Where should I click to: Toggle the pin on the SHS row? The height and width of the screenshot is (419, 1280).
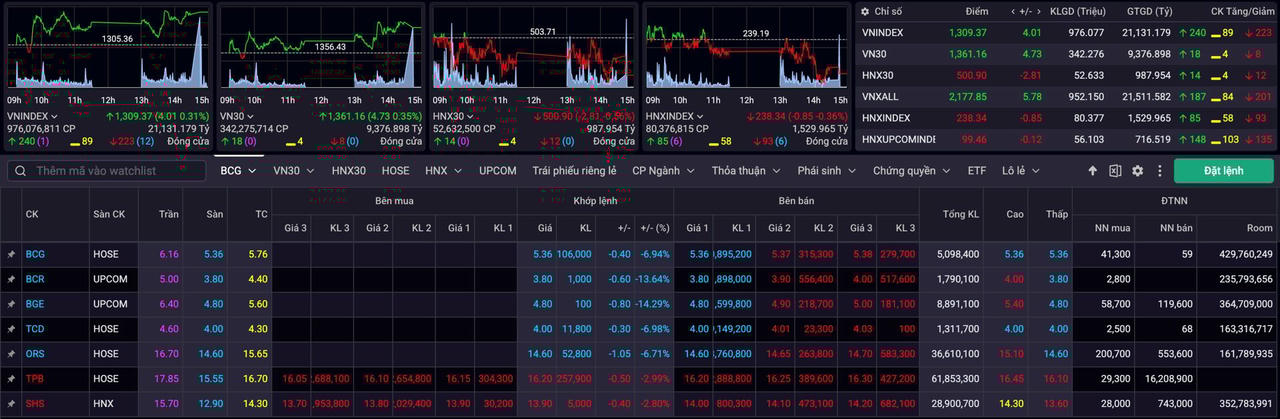11,404
